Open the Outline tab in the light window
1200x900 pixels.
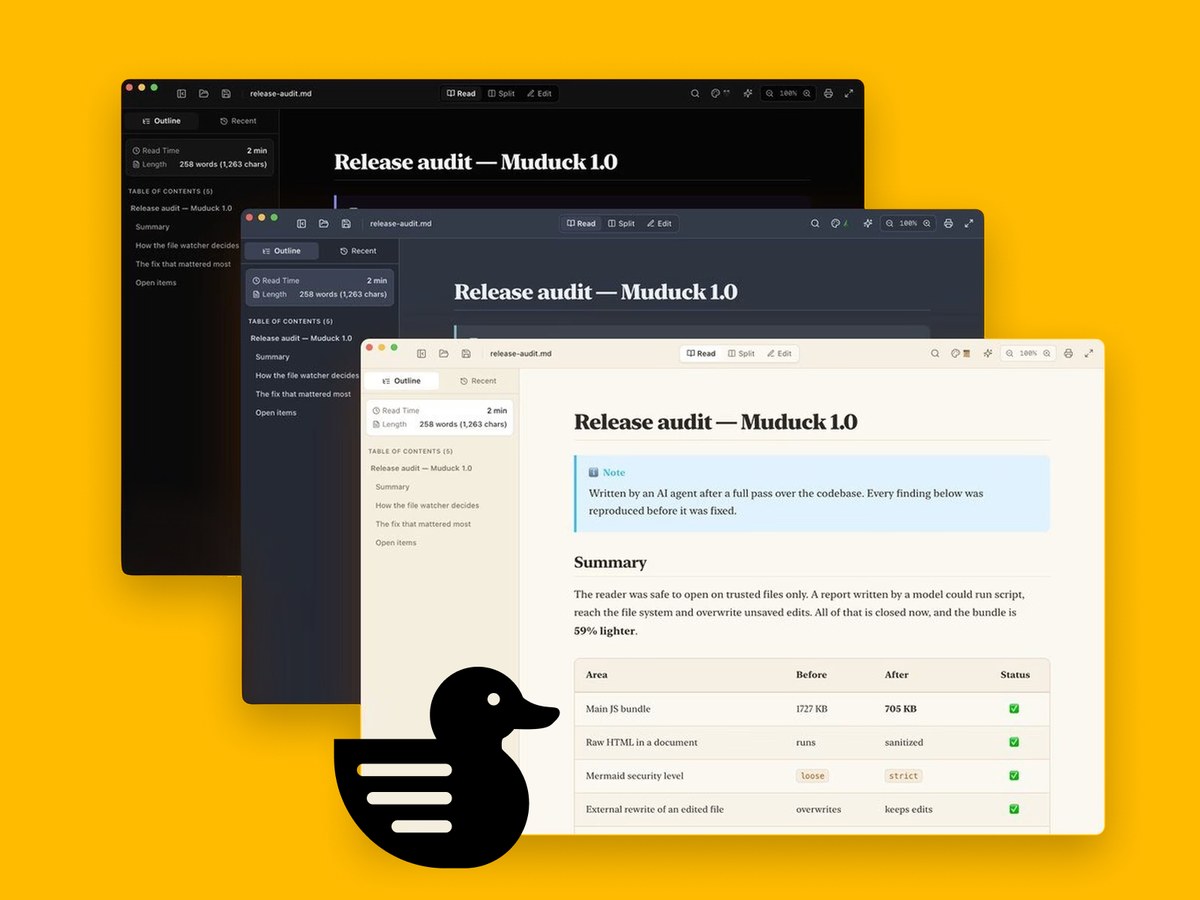click(402, 381)
